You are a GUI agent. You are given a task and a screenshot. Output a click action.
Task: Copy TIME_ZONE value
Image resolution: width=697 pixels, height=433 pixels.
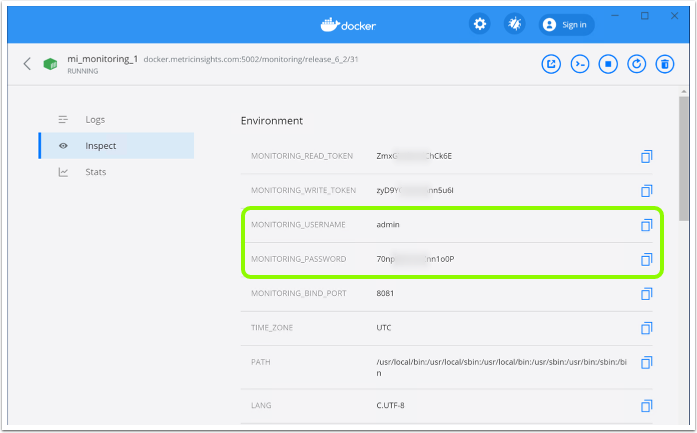[x=646, y=328]
